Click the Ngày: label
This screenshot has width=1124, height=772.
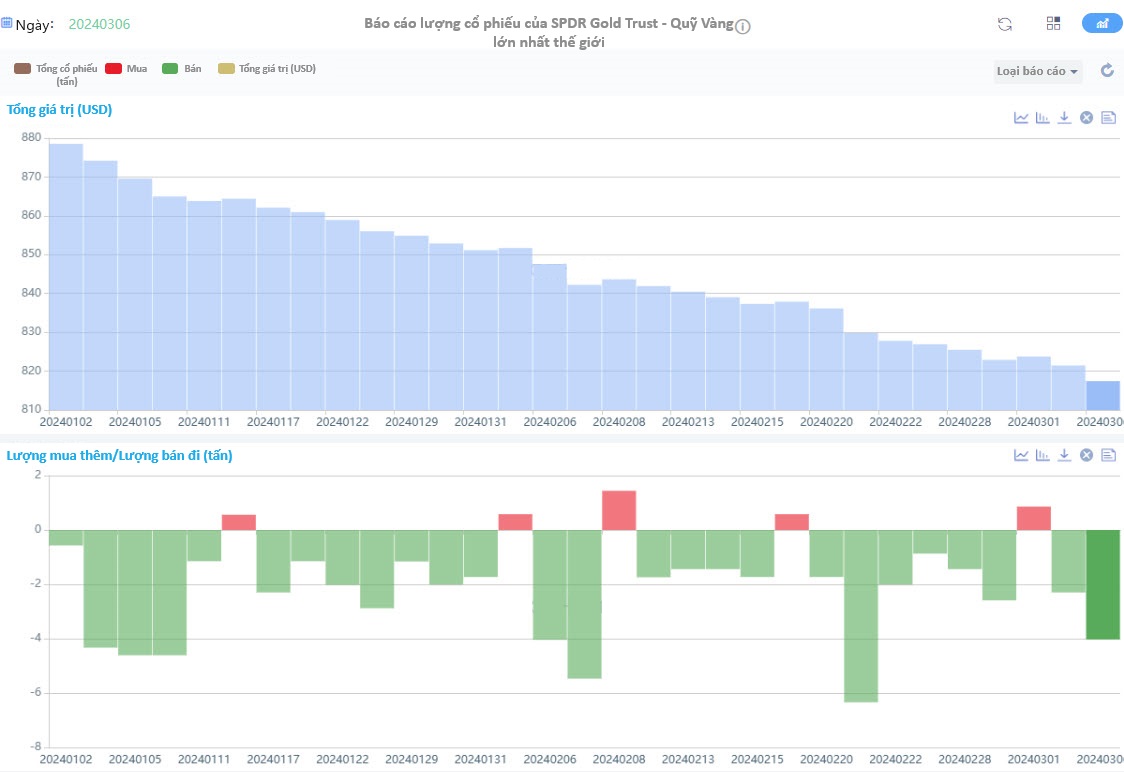[x=34, y=25]
